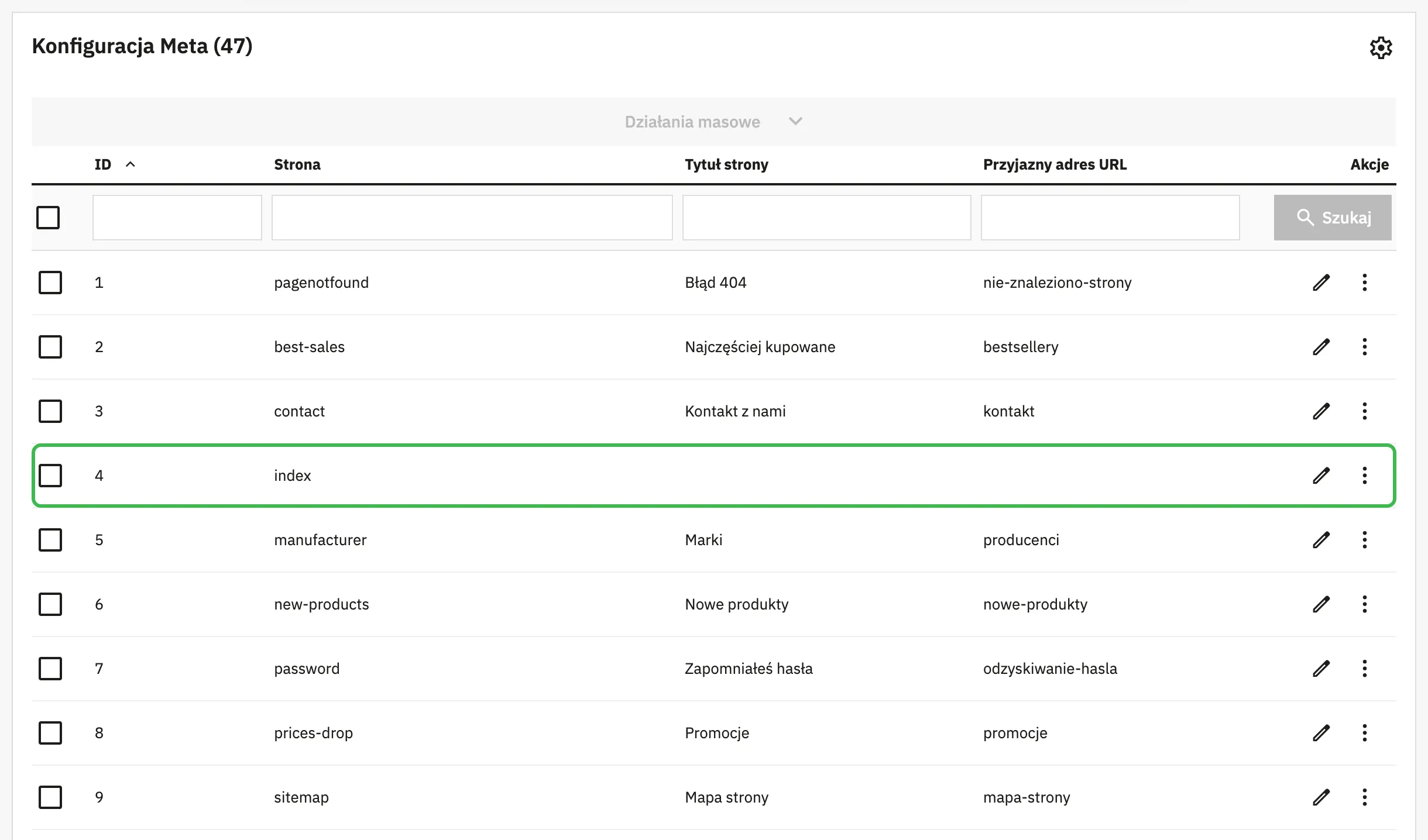The height and width of the screenshot is (840, 1428).
Task: Open more actions menu for prices-drop row
Action: coord(1365,733)
